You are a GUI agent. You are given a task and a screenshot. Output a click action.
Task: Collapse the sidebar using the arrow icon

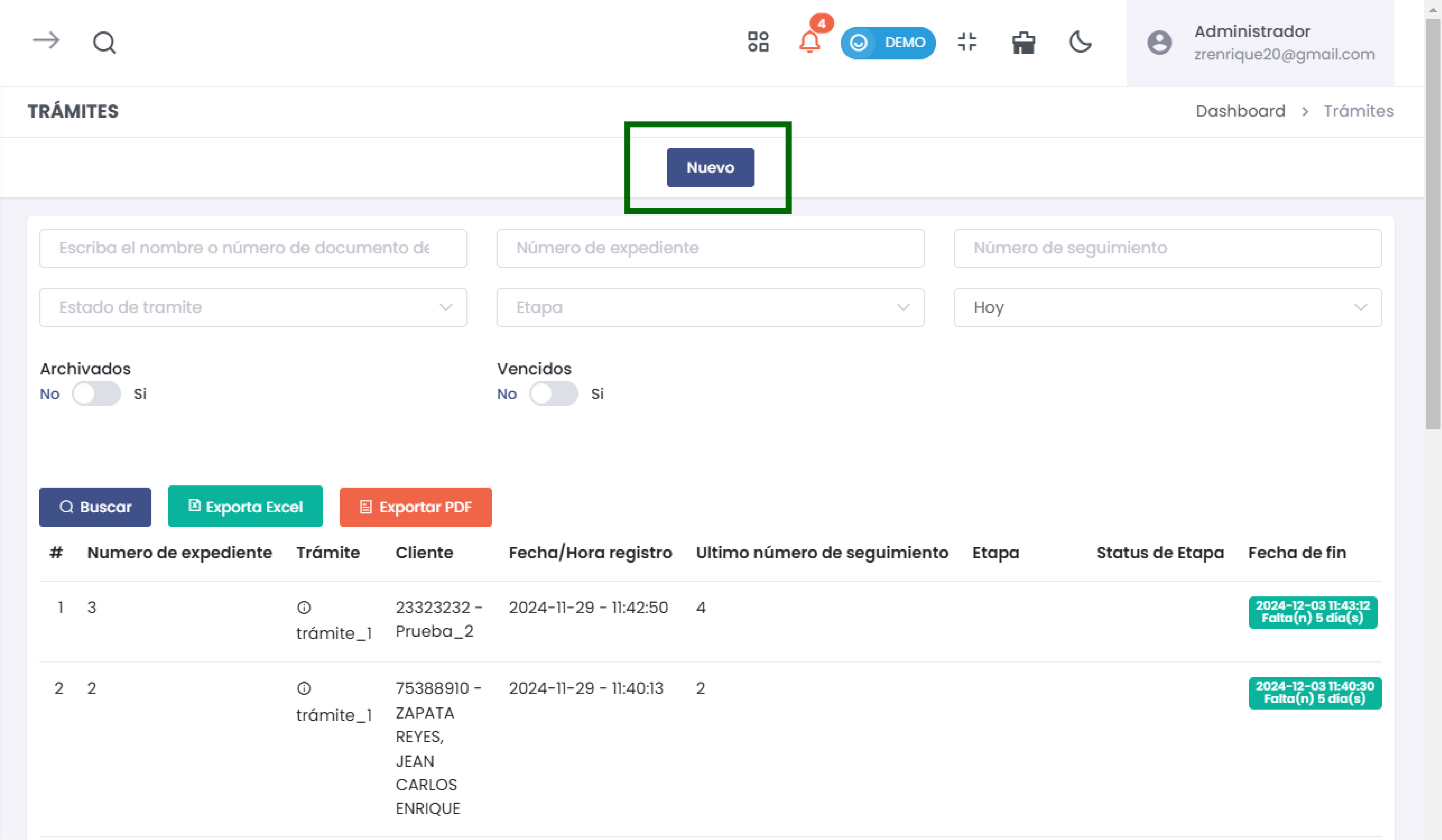(46, 41)
